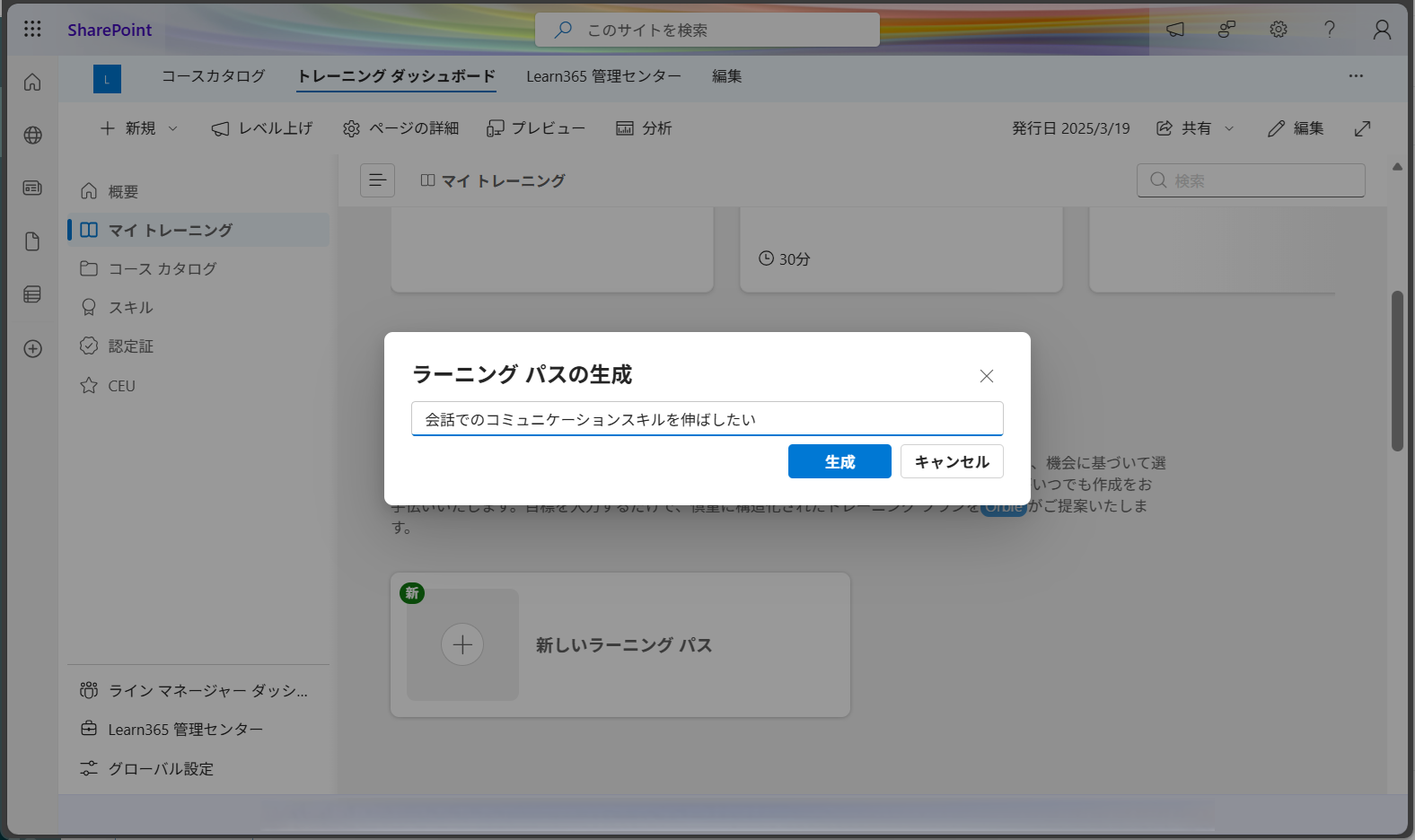1415x840 pixels.
Task: Click the plus circle on new path card
Action: [462, 644]
